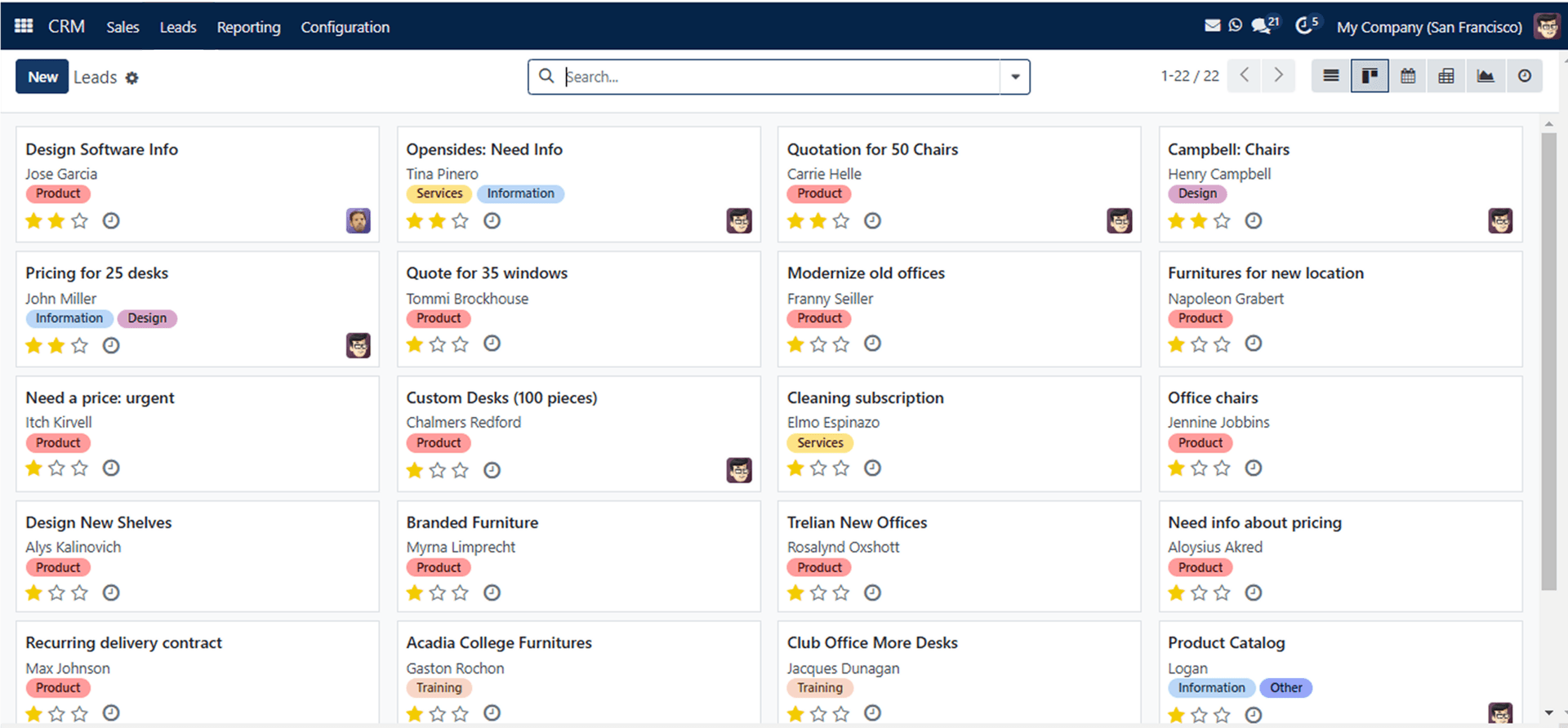Viewport: 1568px width, 728px height.
Task: Switch to calendar view
Action: click(1408, 76)
